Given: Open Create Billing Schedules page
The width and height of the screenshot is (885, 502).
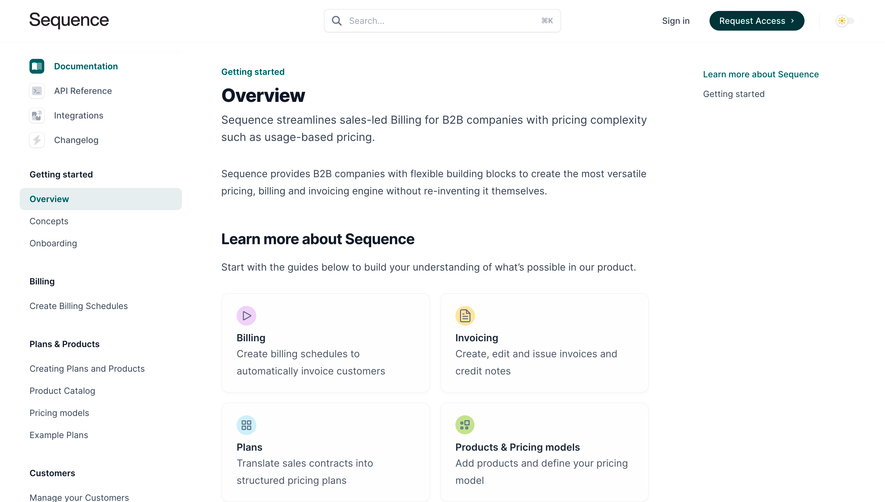Looking at the screenshot, I should pos(78,306).
